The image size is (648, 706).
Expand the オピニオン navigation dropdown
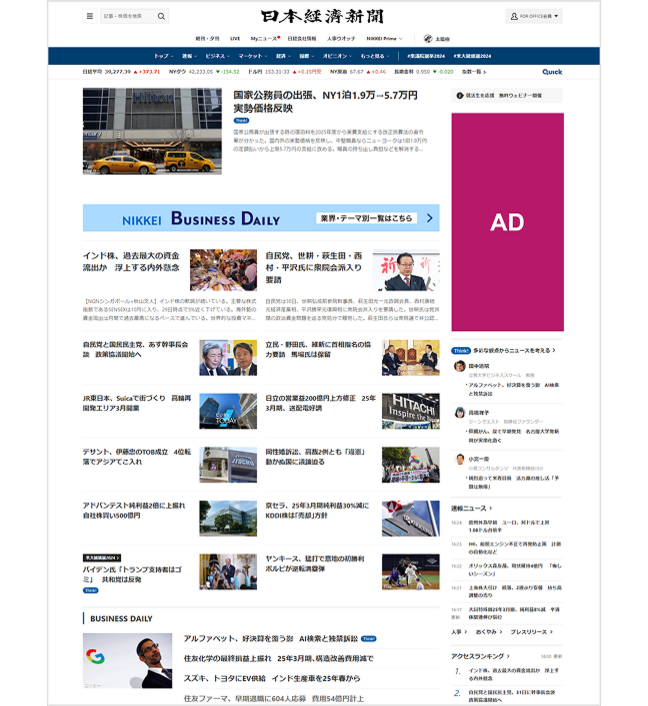click(338, 56)
